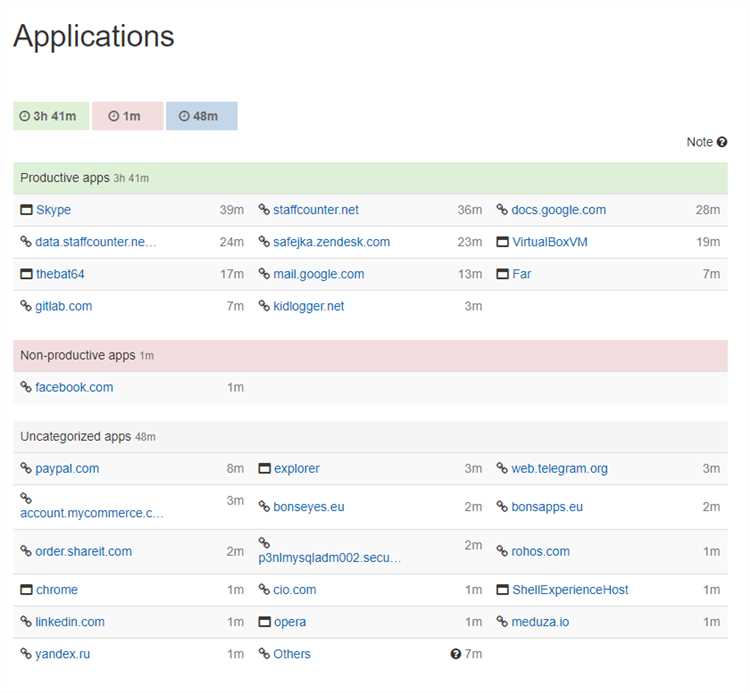Image resolution: width=750 pixels, height=693 pixels.
Task: Click the pink 1m non-productive time badge
Action: click(x=127, y=116)
